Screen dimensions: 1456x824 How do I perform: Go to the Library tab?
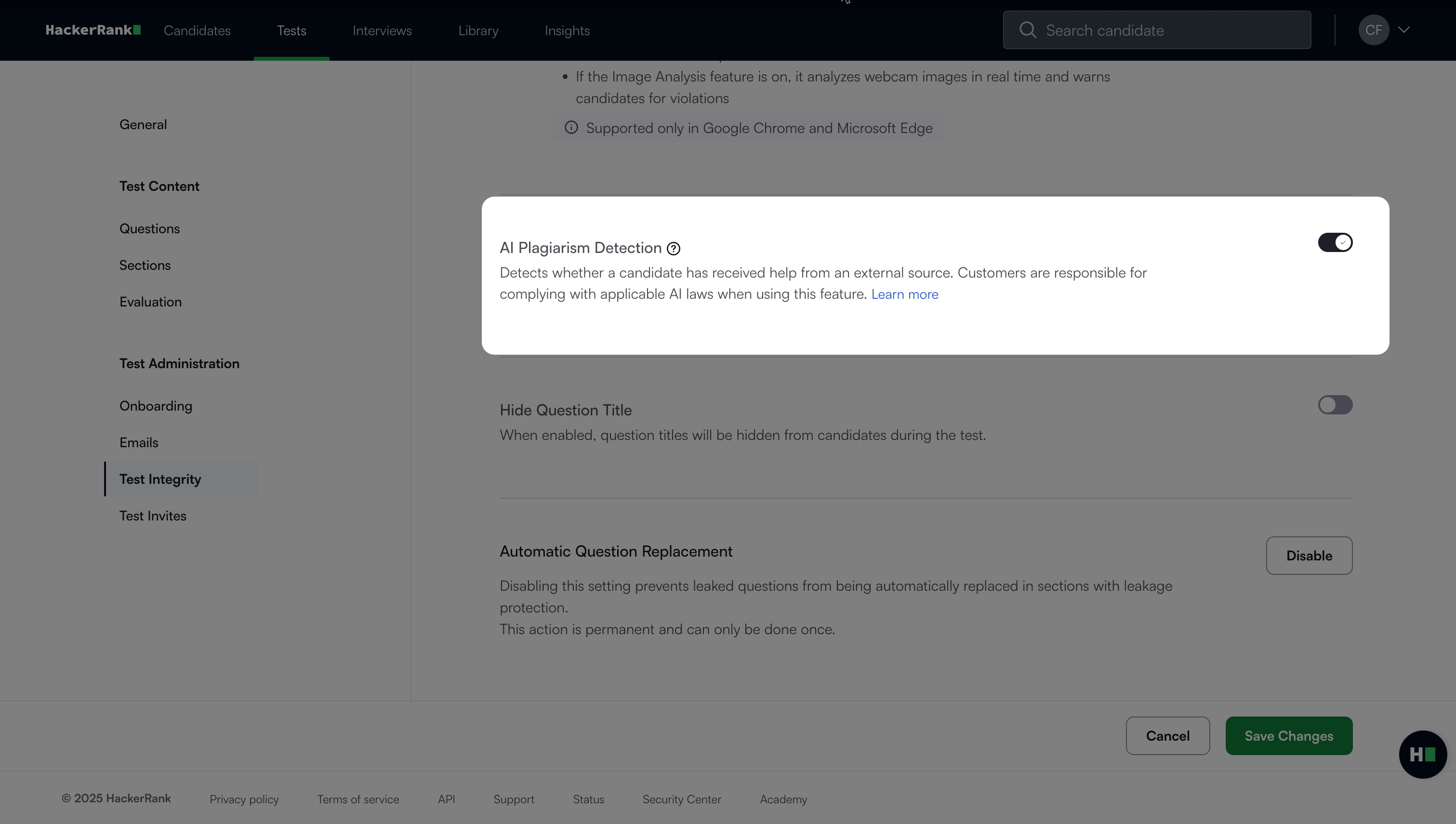[x=478, y=30]
